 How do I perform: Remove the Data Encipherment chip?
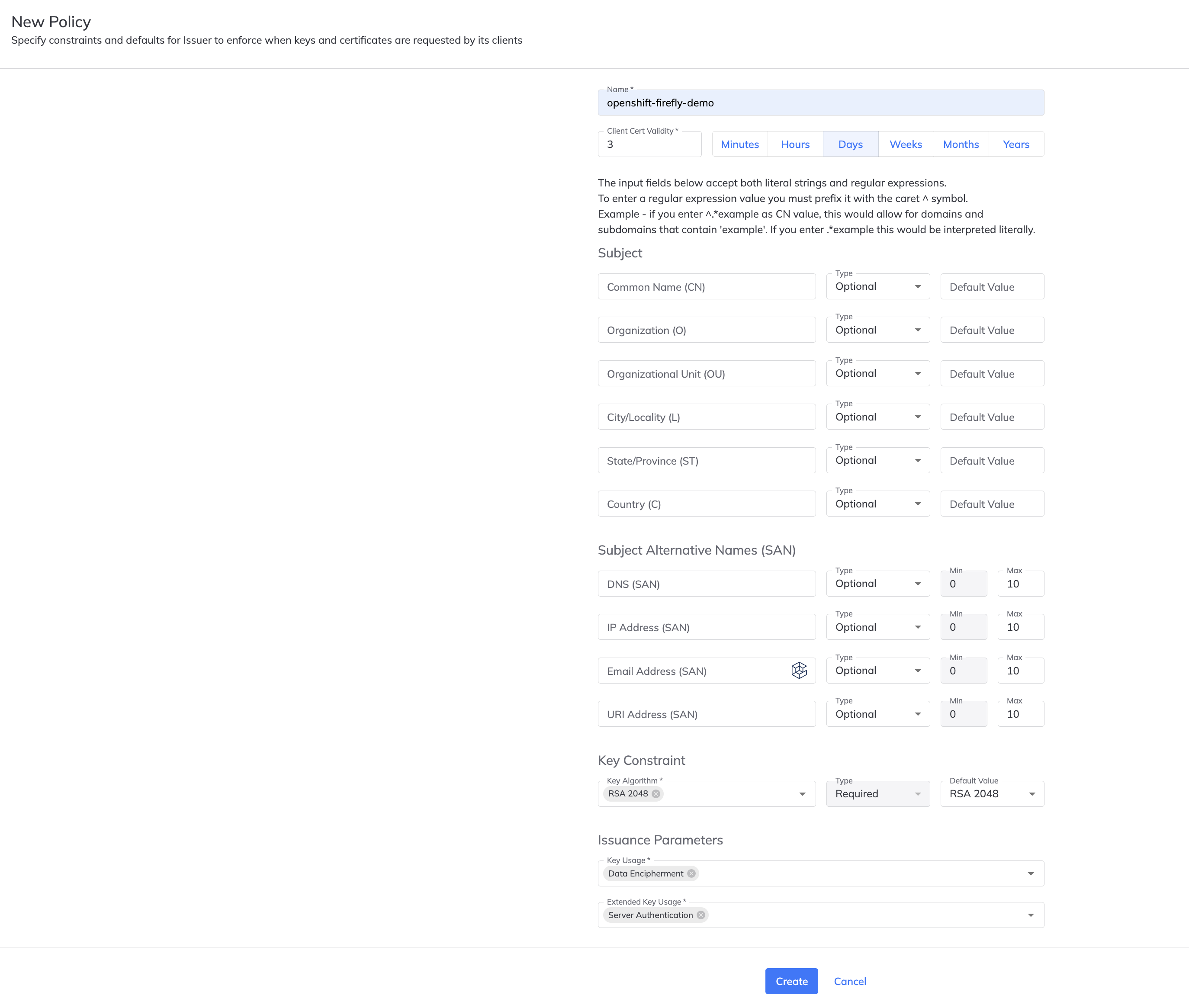[x=691, y=874]
